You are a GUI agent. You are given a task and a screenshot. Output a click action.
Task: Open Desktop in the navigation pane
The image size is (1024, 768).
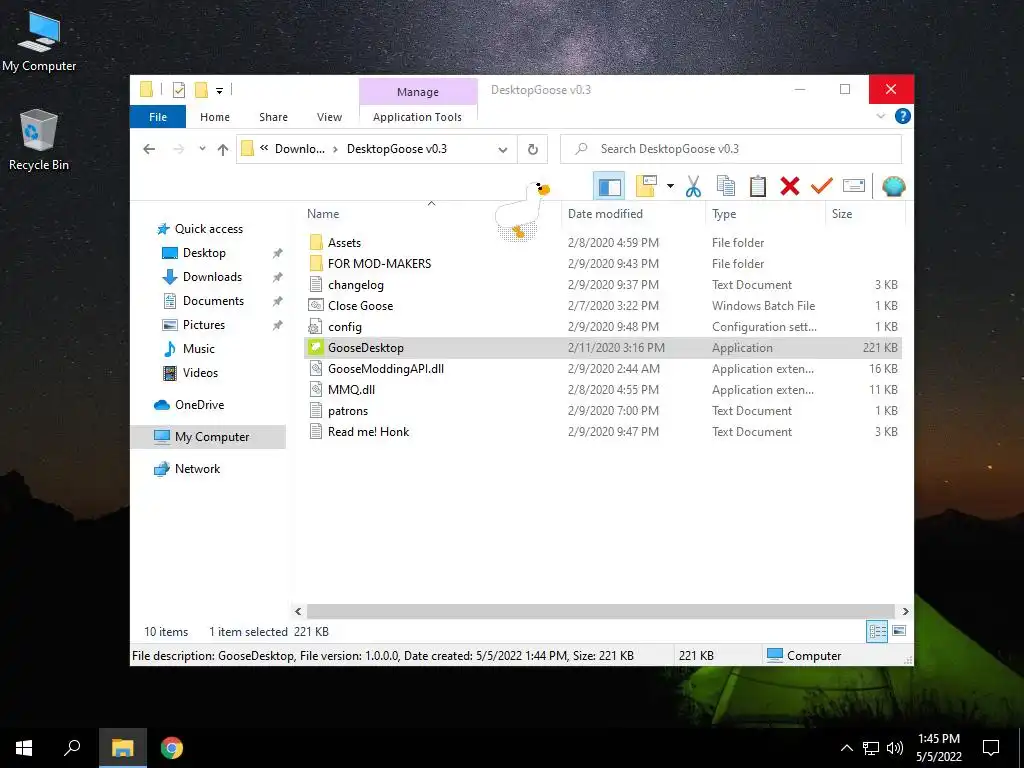pos(204,253)
